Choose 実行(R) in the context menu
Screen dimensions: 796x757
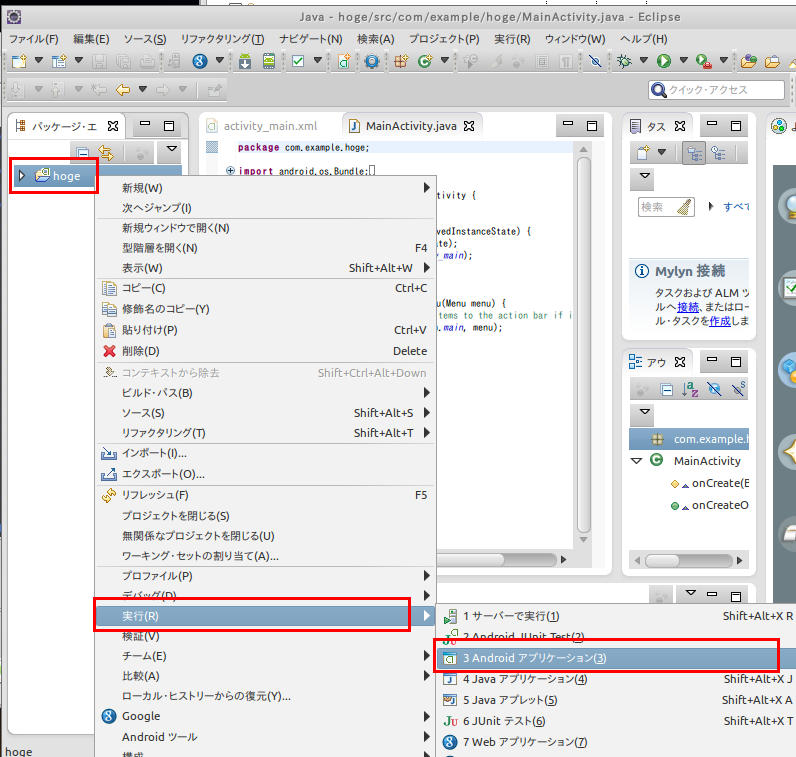pyautogui.click(x=266, y=616)
